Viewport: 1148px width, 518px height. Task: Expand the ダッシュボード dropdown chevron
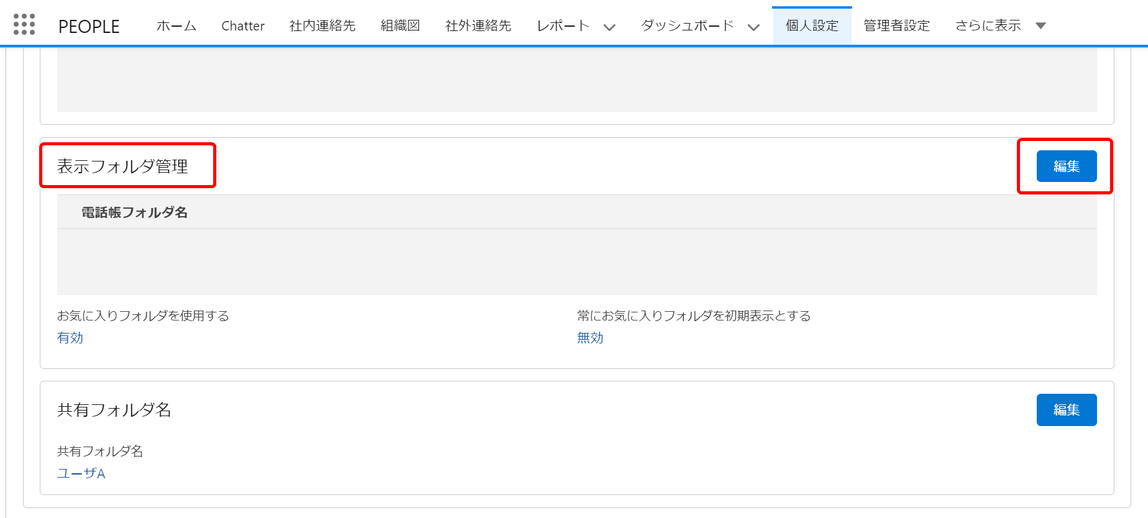pyautogui.click(x=753, y=27)
